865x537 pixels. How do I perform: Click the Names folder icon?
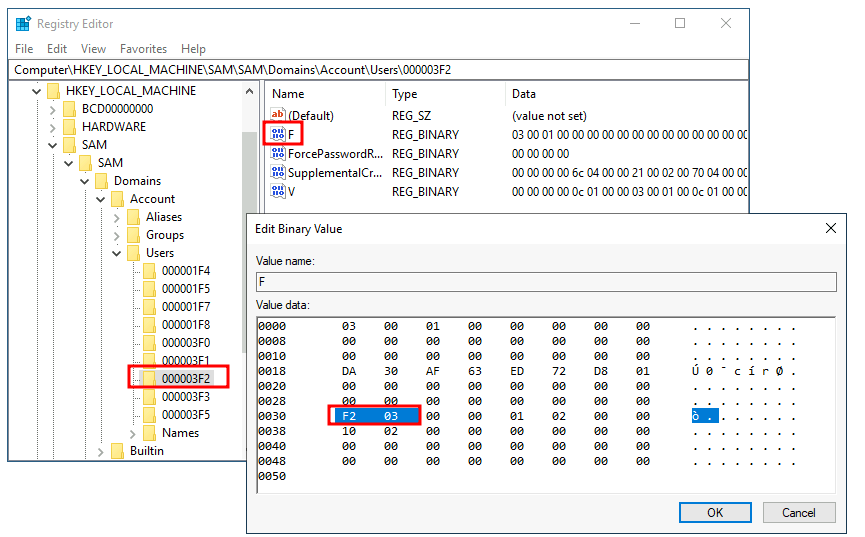pos(149,433)
